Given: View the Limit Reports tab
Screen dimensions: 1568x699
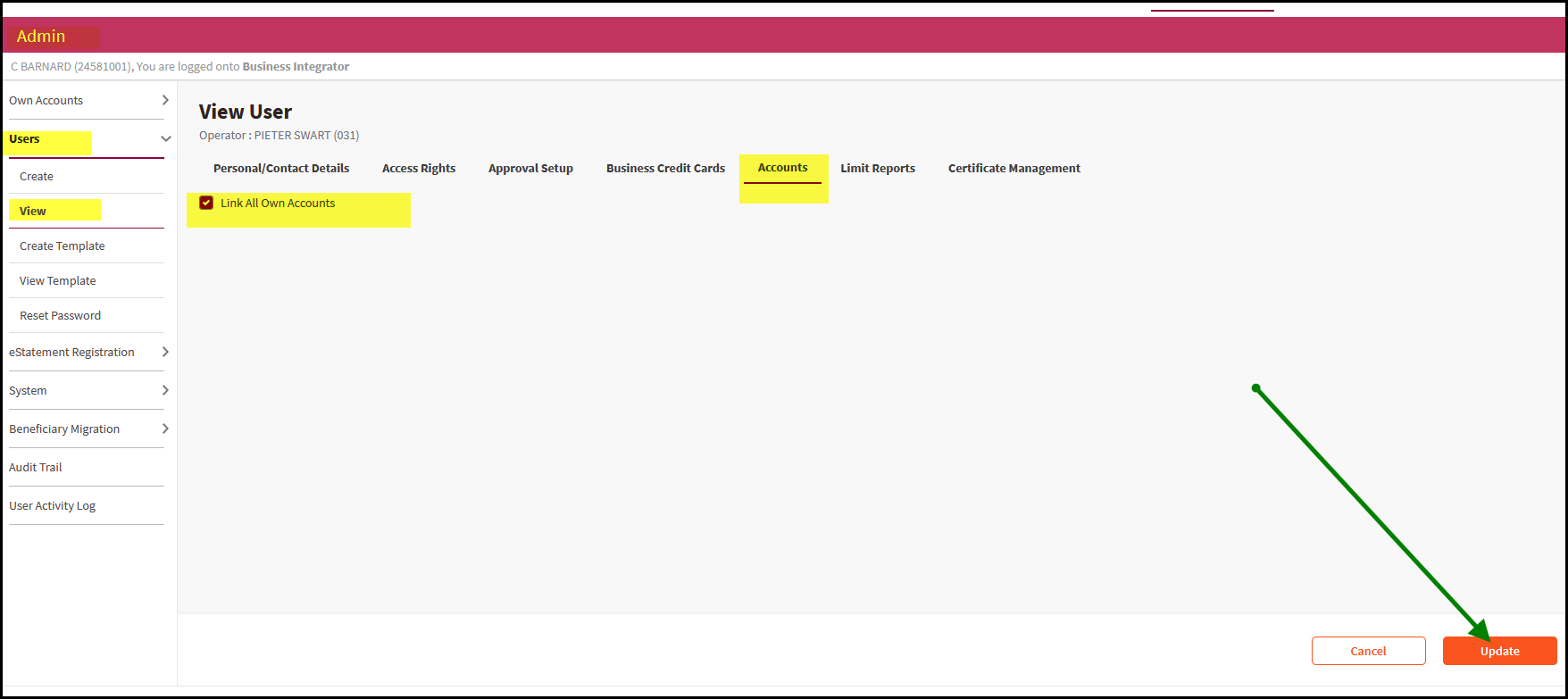Looking at the screenshot, I should point(877,168).
